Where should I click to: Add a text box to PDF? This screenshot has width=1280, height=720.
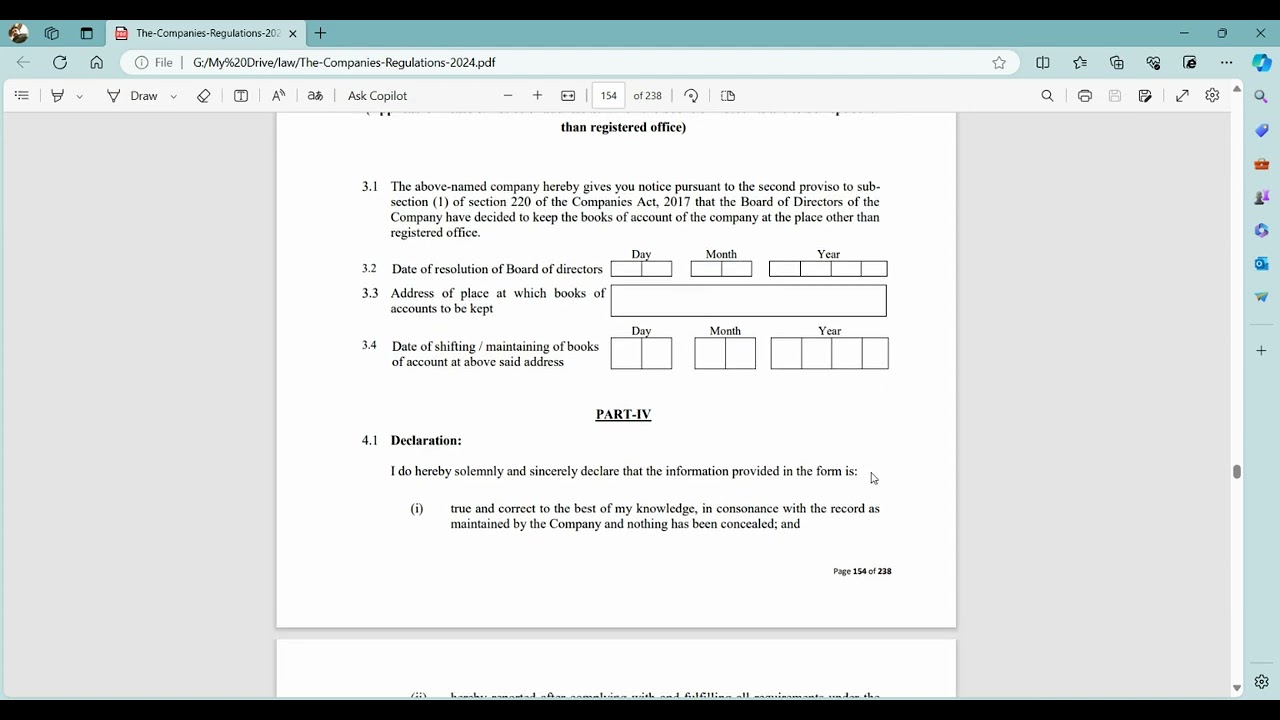241,96
